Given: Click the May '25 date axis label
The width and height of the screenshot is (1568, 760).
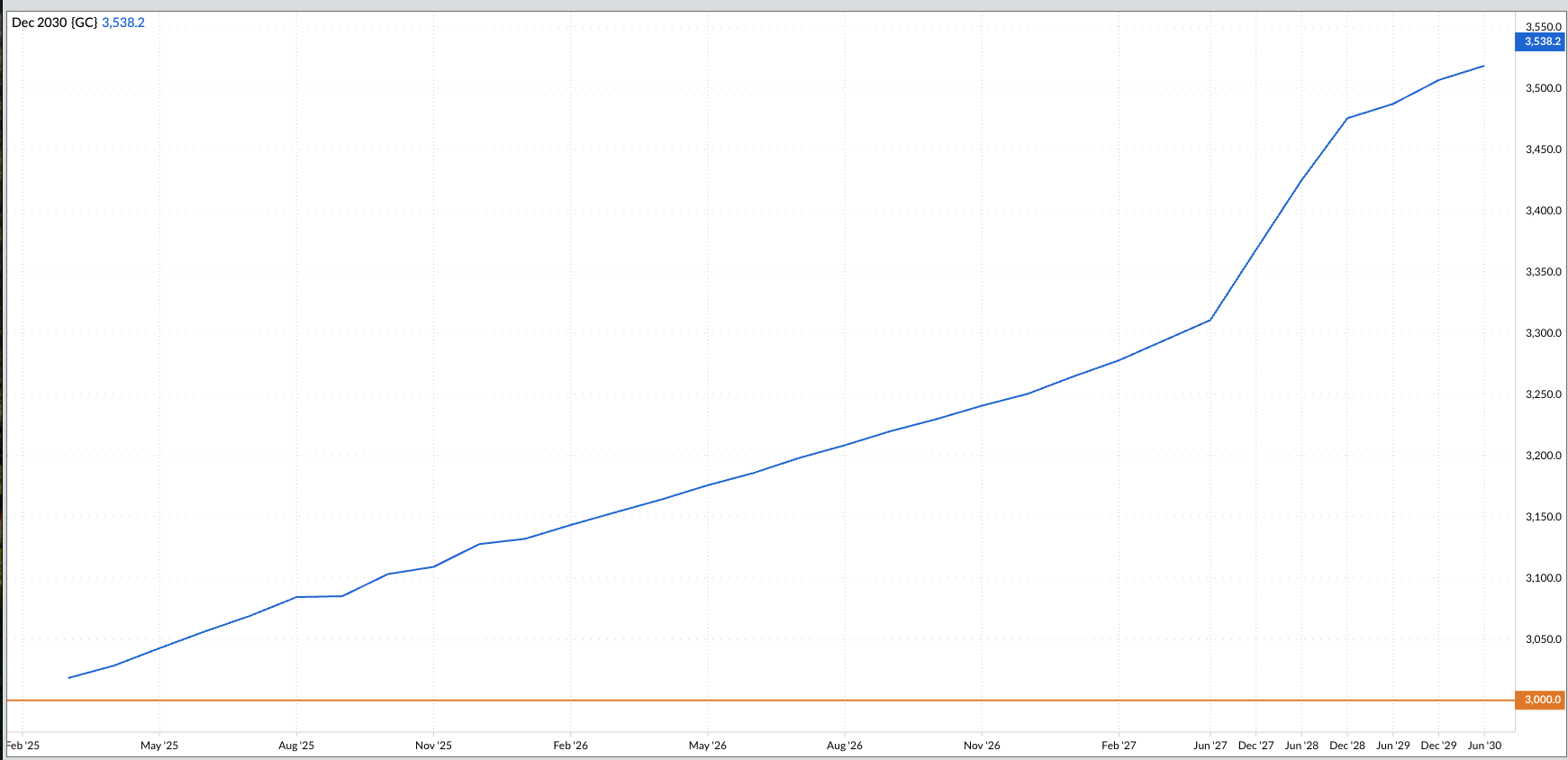Looking at the screenshot, I should pyautogui.click(x=159, y=746).
